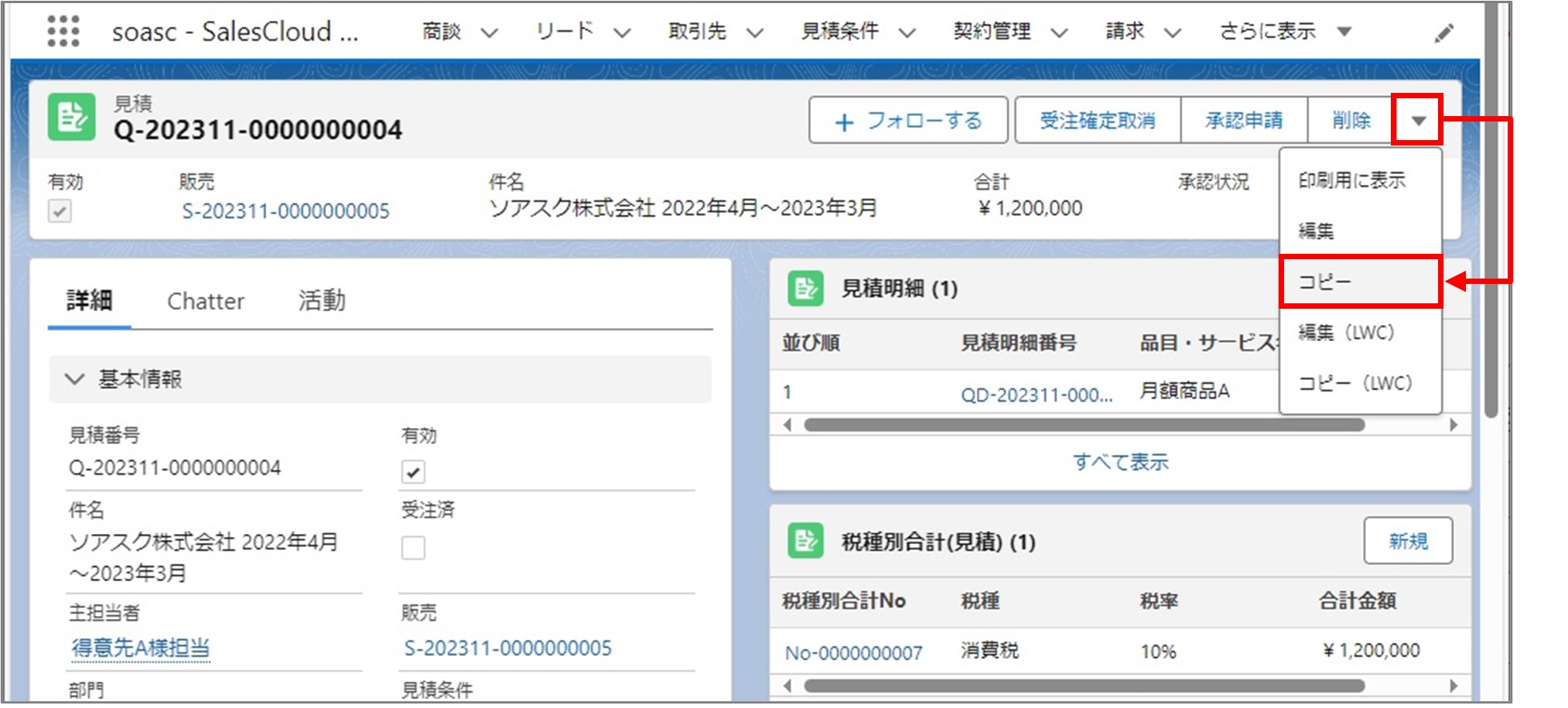1568x708 pixels.
Task: Open the 商談 navigation tab
Action: coord(442,32)
